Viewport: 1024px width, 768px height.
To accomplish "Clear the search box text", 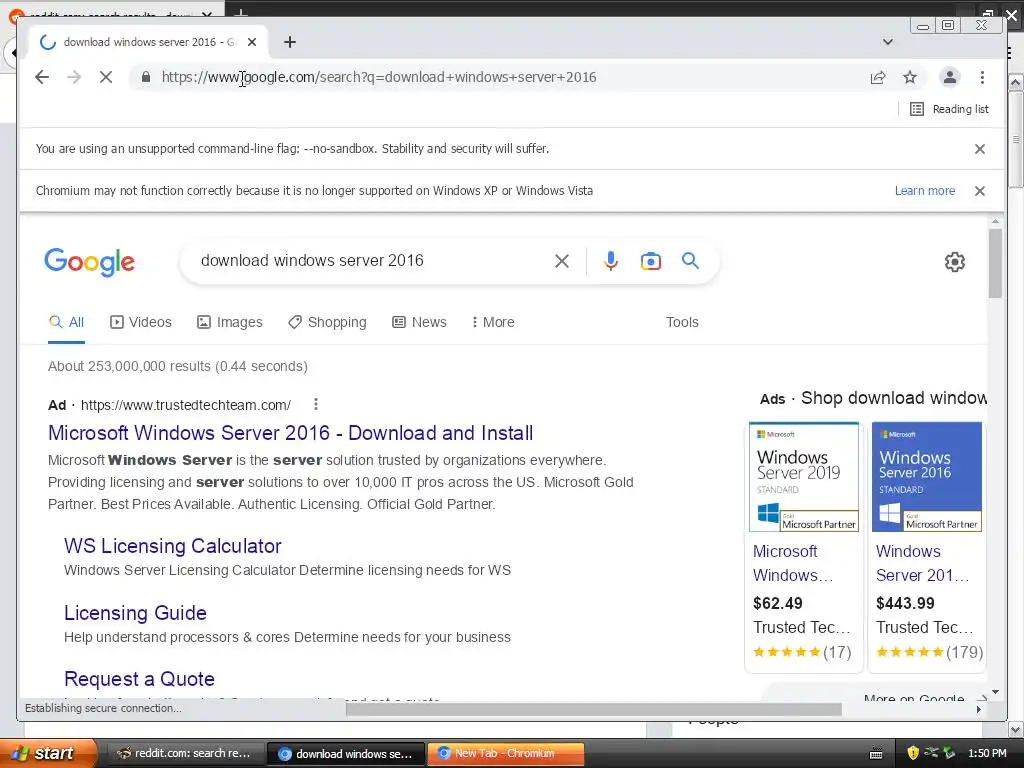I will coord(562,261).
